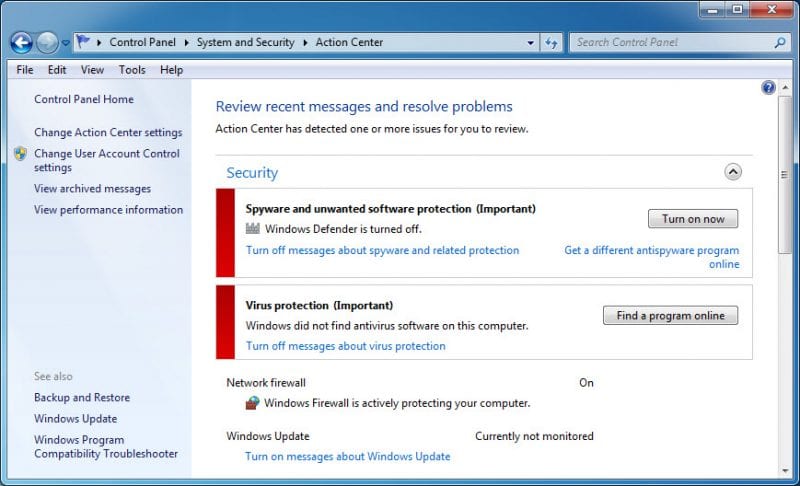Click the Find a program online button
Image resolution: width=800 pixels, height=486 pixels.
(670, 316)
